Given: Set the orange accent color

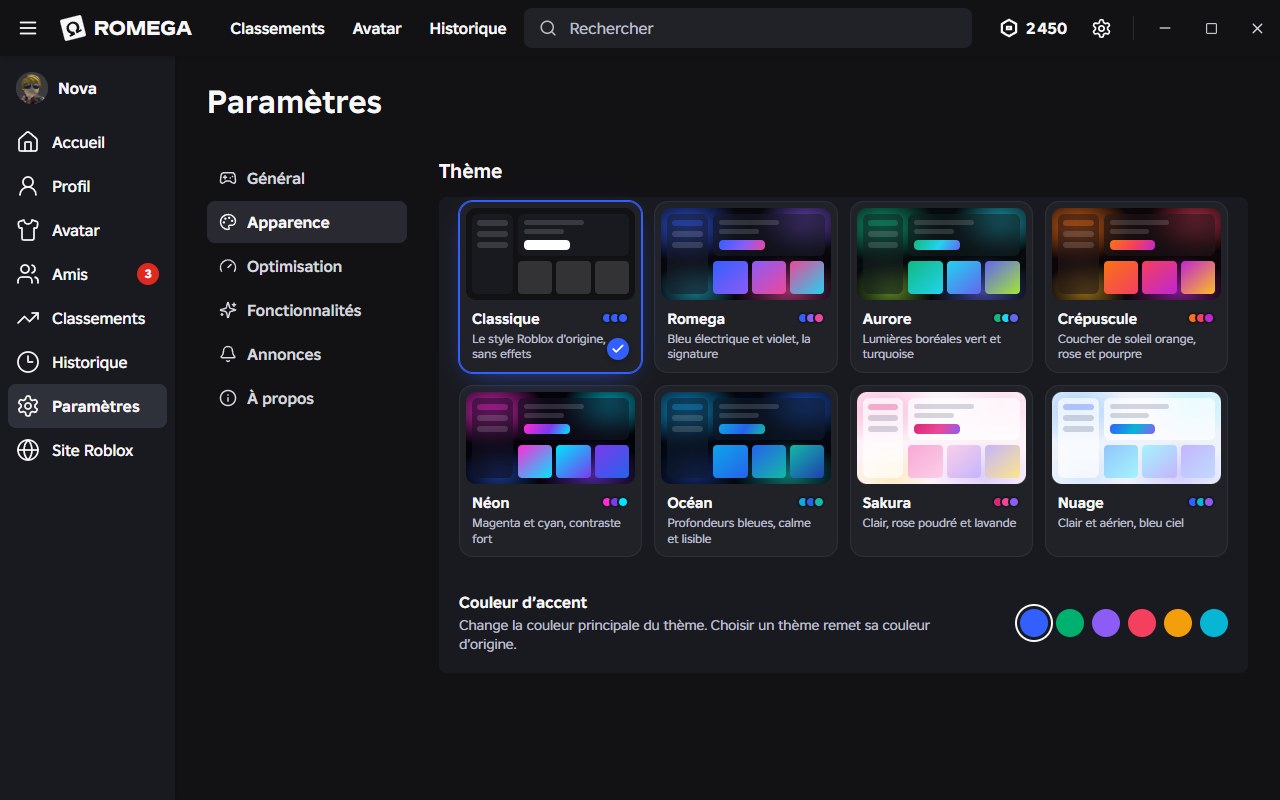Looking at the screenshot, I should click(x=1178, y=623).
